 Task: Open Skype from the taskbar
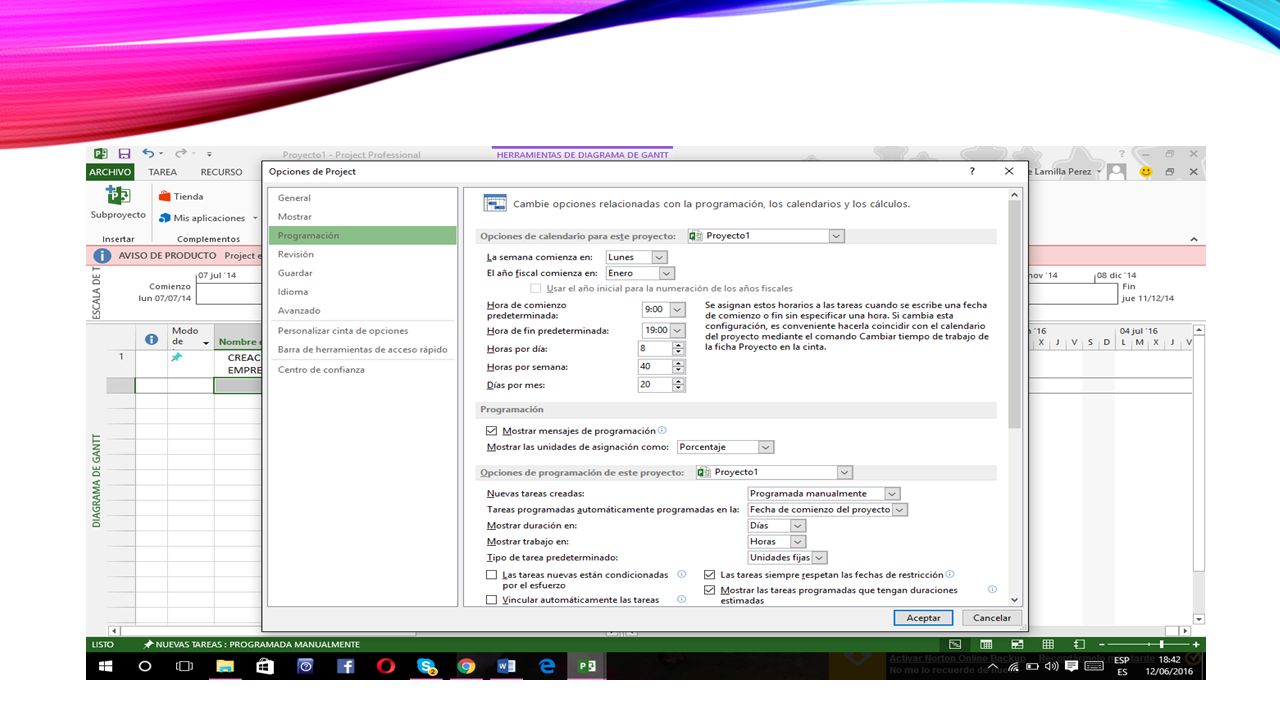(426, 666)
